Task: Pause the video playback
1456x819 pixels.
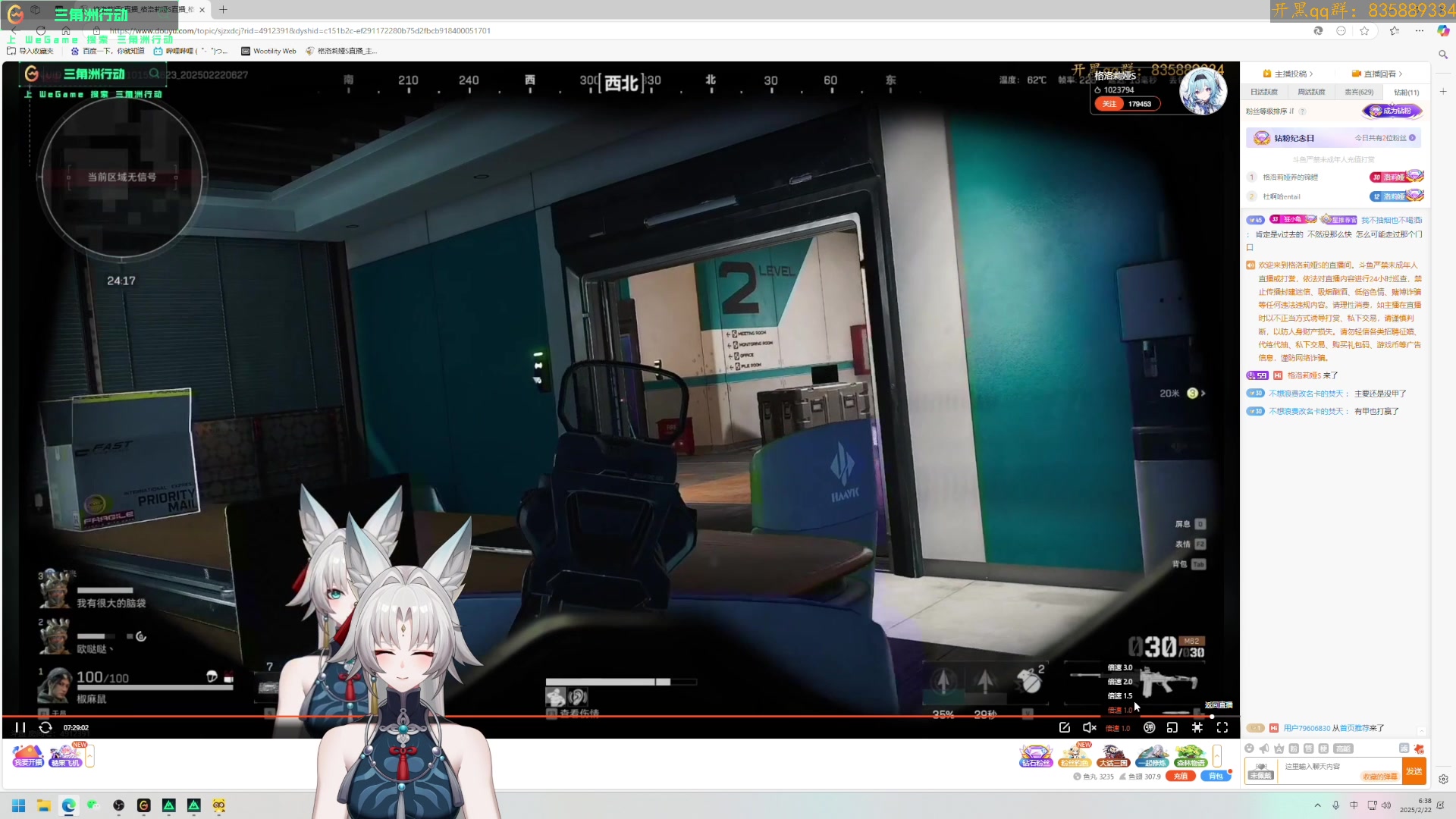Action: pos(20,727)
